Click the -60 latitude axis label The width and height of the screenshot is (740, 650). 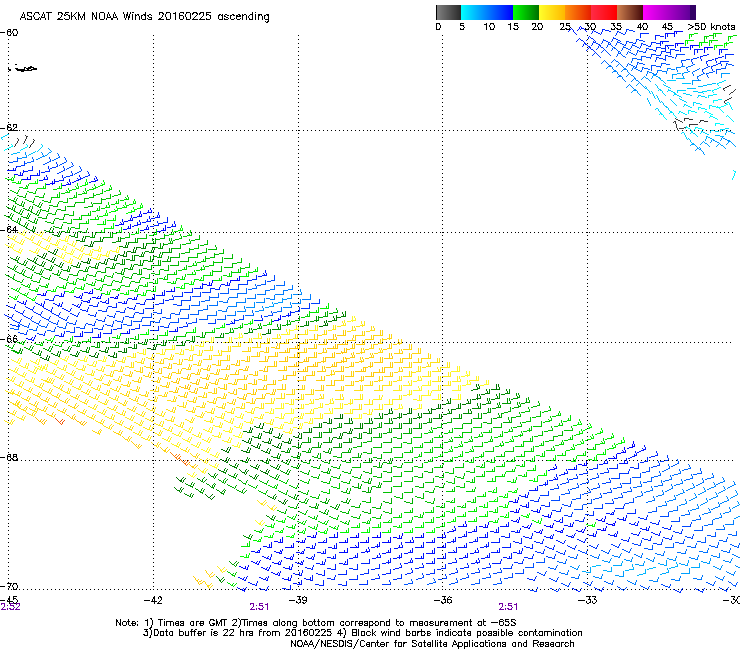9,33
